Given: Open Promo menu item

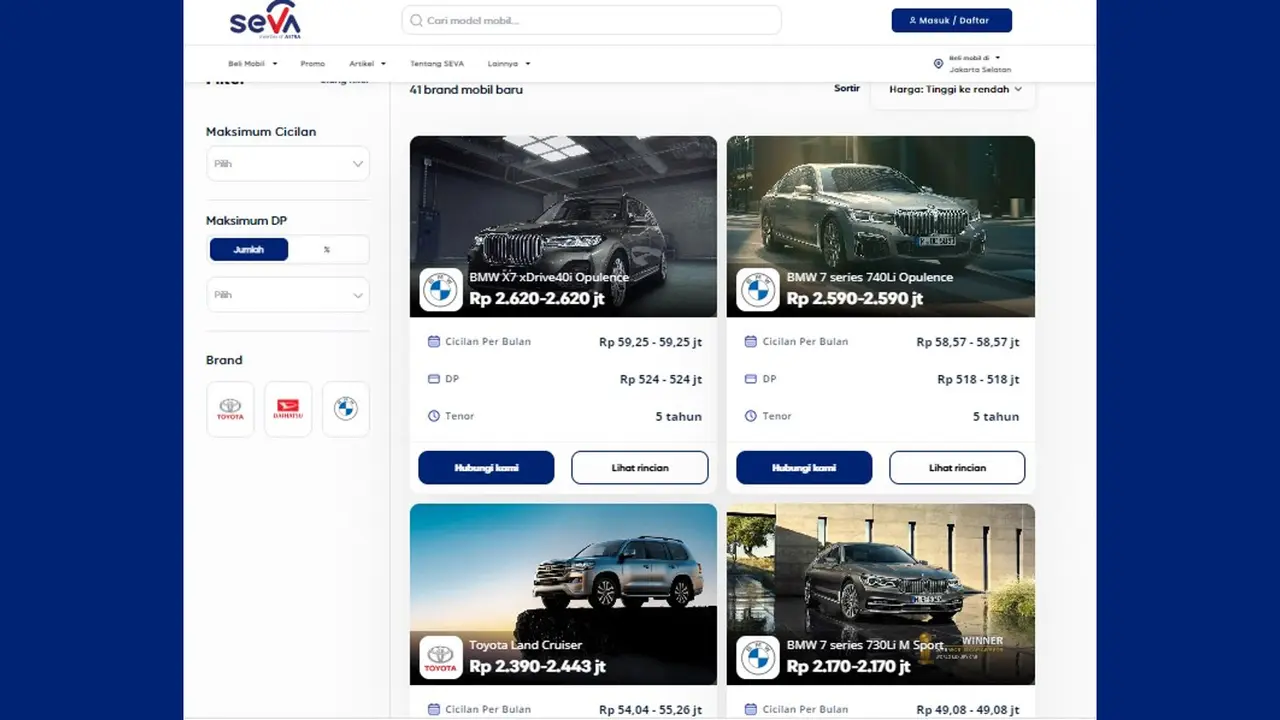Looking at the screenshot, I should (x=313, y=64).
